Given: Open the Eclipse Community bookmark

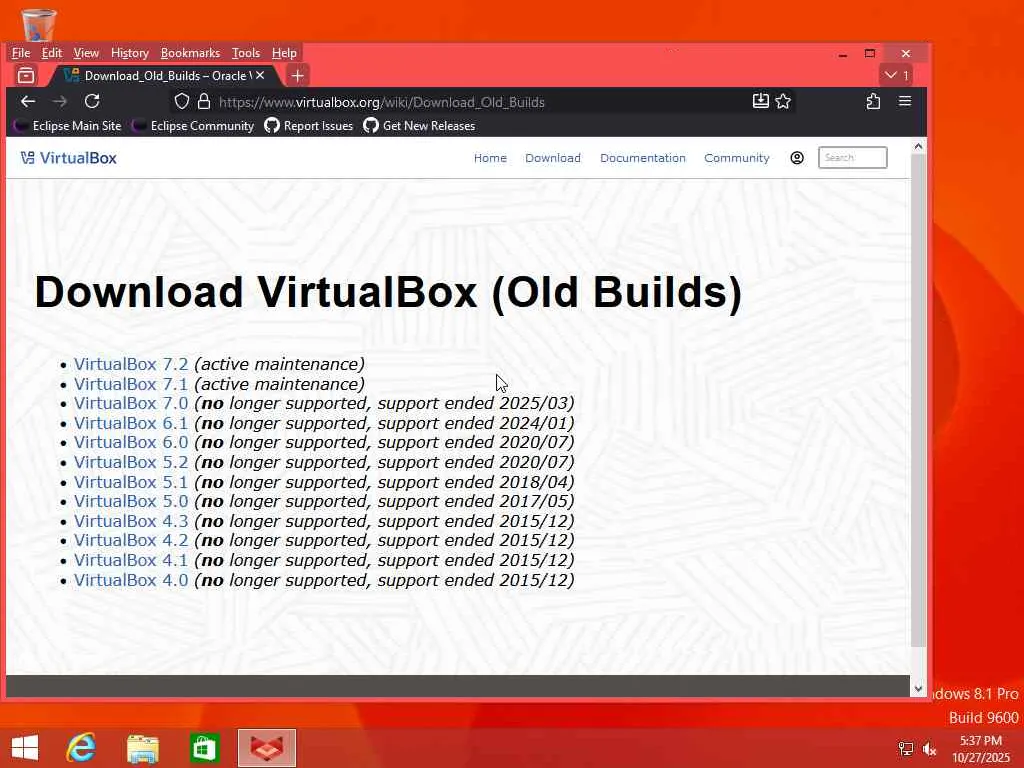Looking at the screenshot, I should (194, 125).
